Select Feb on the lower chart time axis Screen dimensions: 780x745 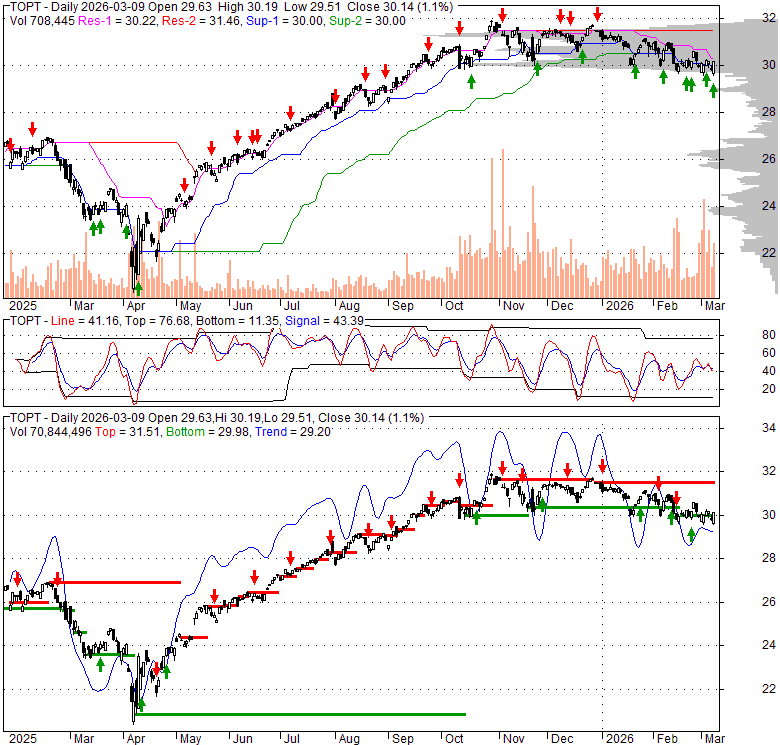[x=667, y=739]
